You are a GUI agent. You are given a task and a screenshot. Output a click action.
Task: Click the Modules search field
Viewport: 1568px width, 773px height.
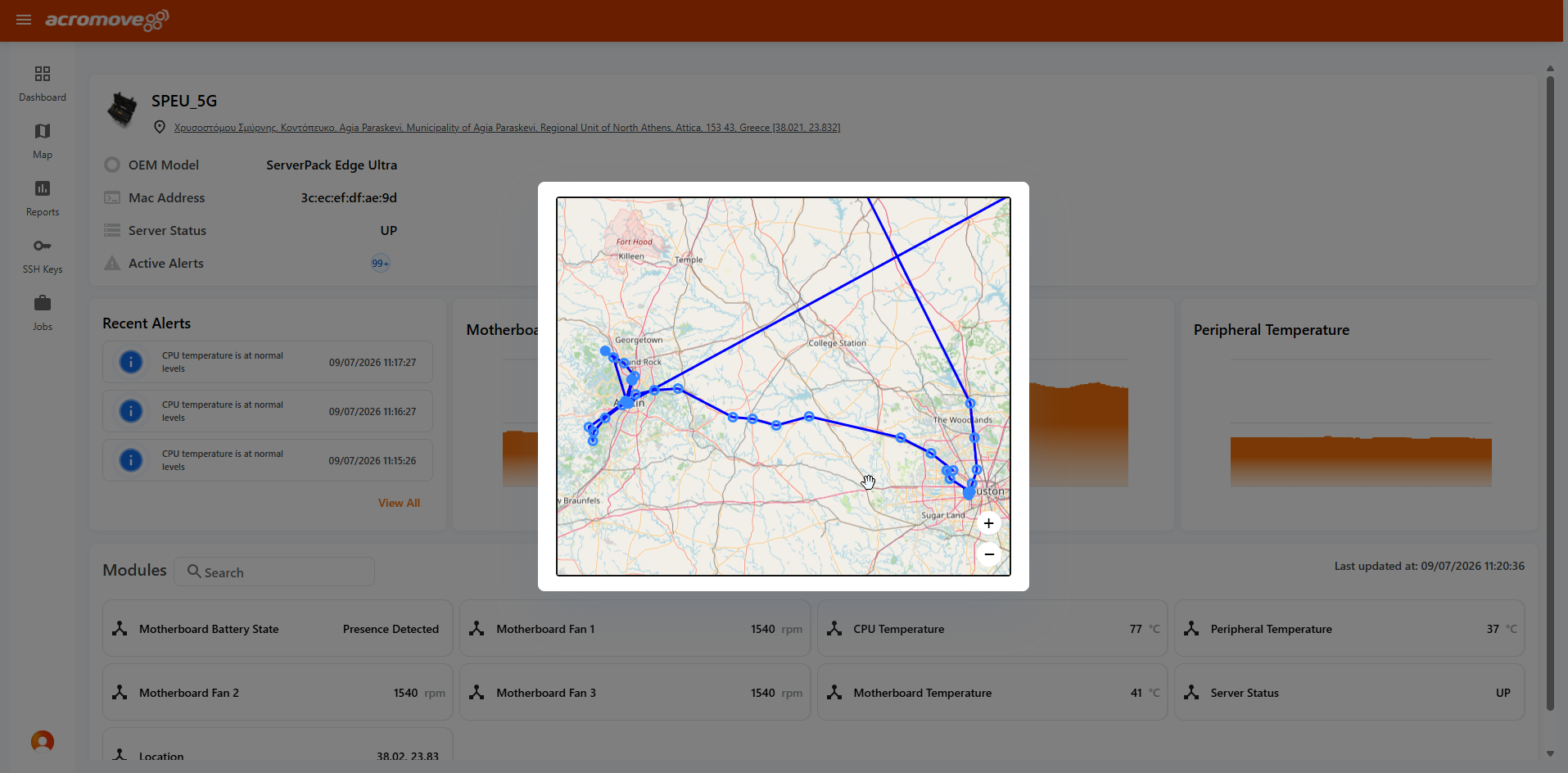(x=274, y=572)
